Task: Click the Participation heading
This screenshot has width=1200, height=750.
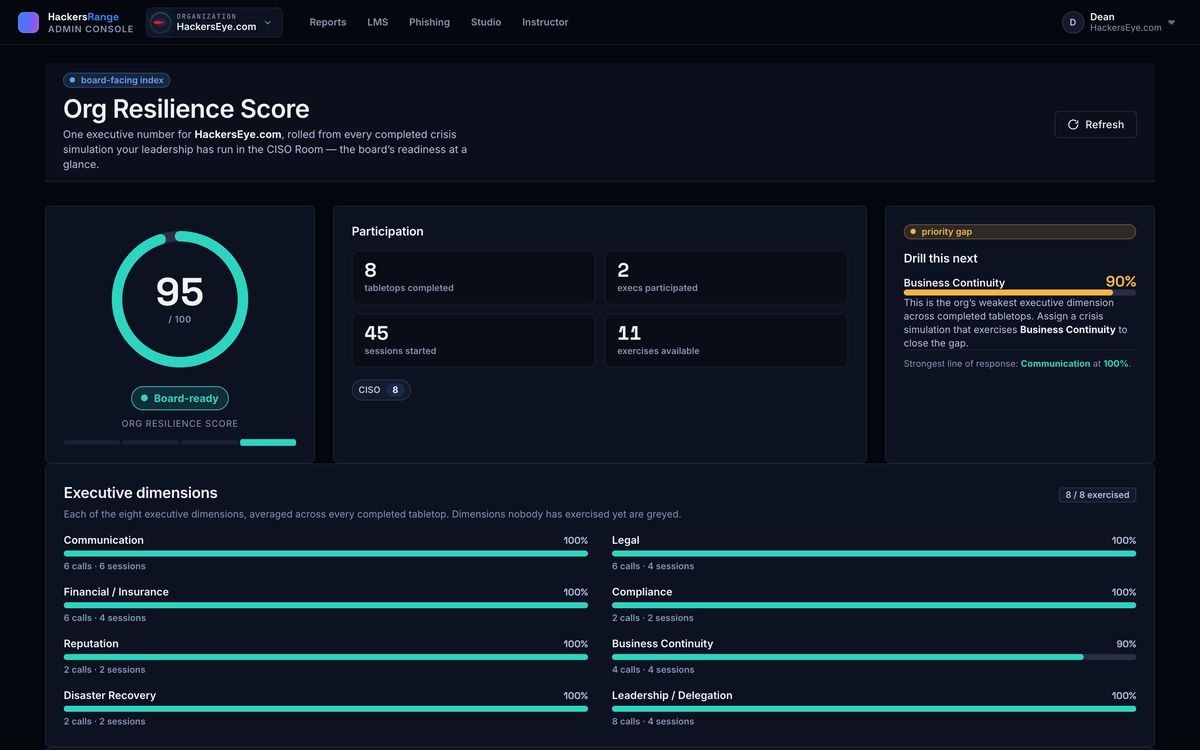Action: point(387,231)
